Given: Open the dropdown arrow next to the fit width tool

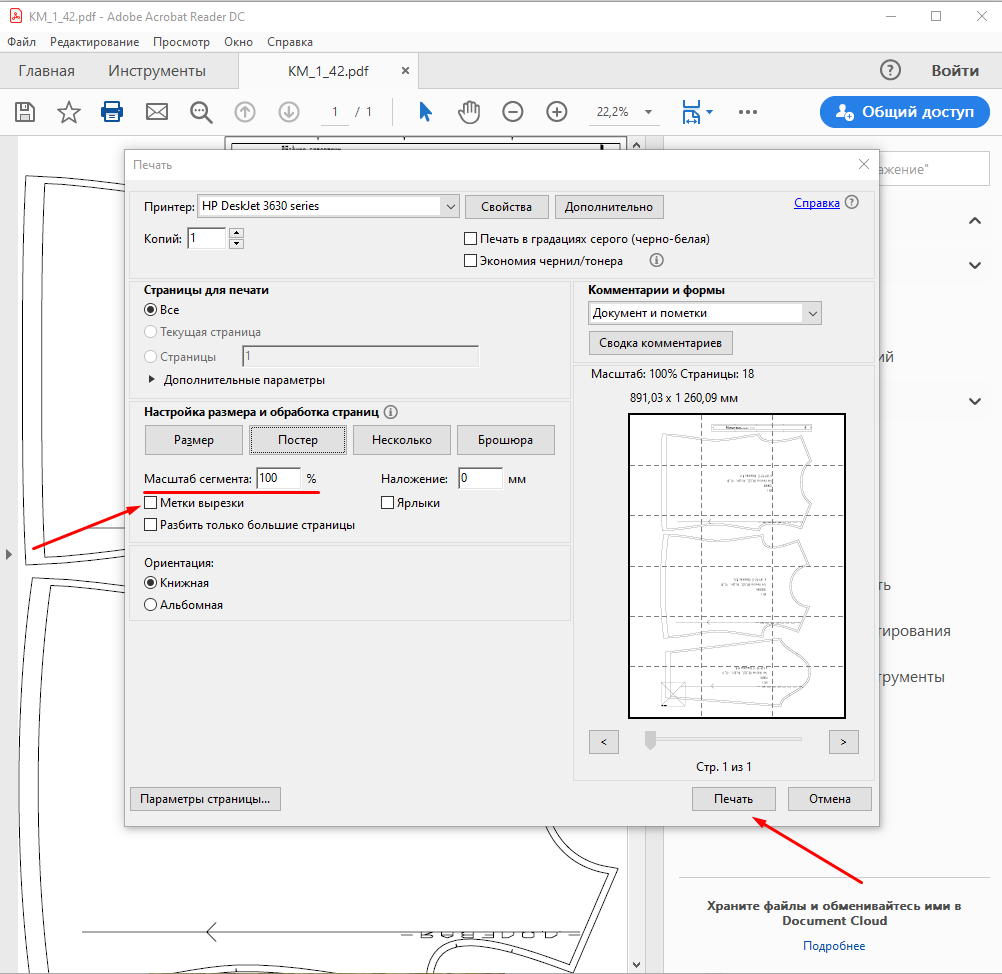Looking at the screenshot, I should (x=709, y=112).
